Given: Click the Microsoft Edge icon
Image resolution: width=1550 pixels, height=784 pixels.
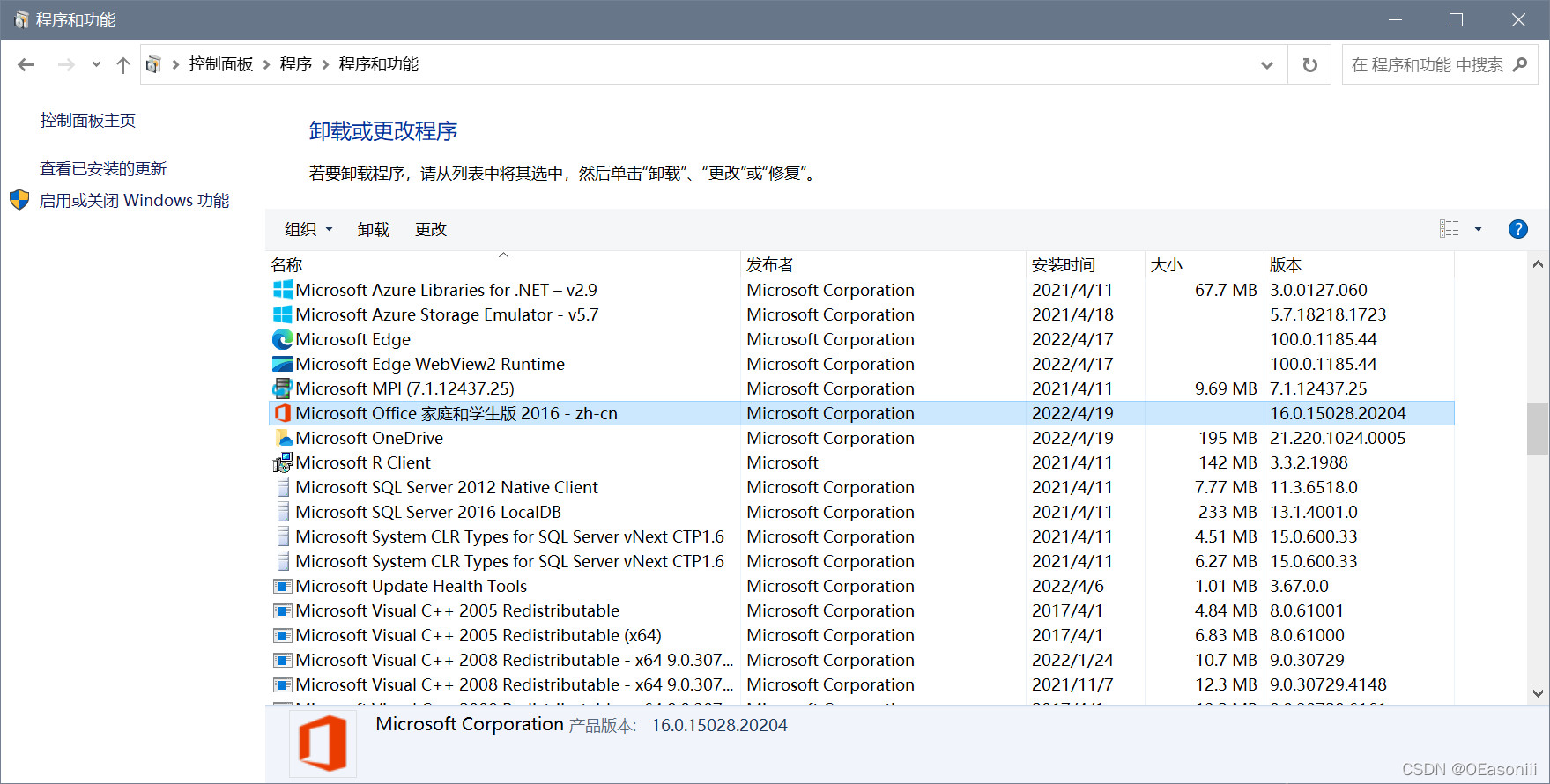Looking at the screenshot, I should [283, 339].
